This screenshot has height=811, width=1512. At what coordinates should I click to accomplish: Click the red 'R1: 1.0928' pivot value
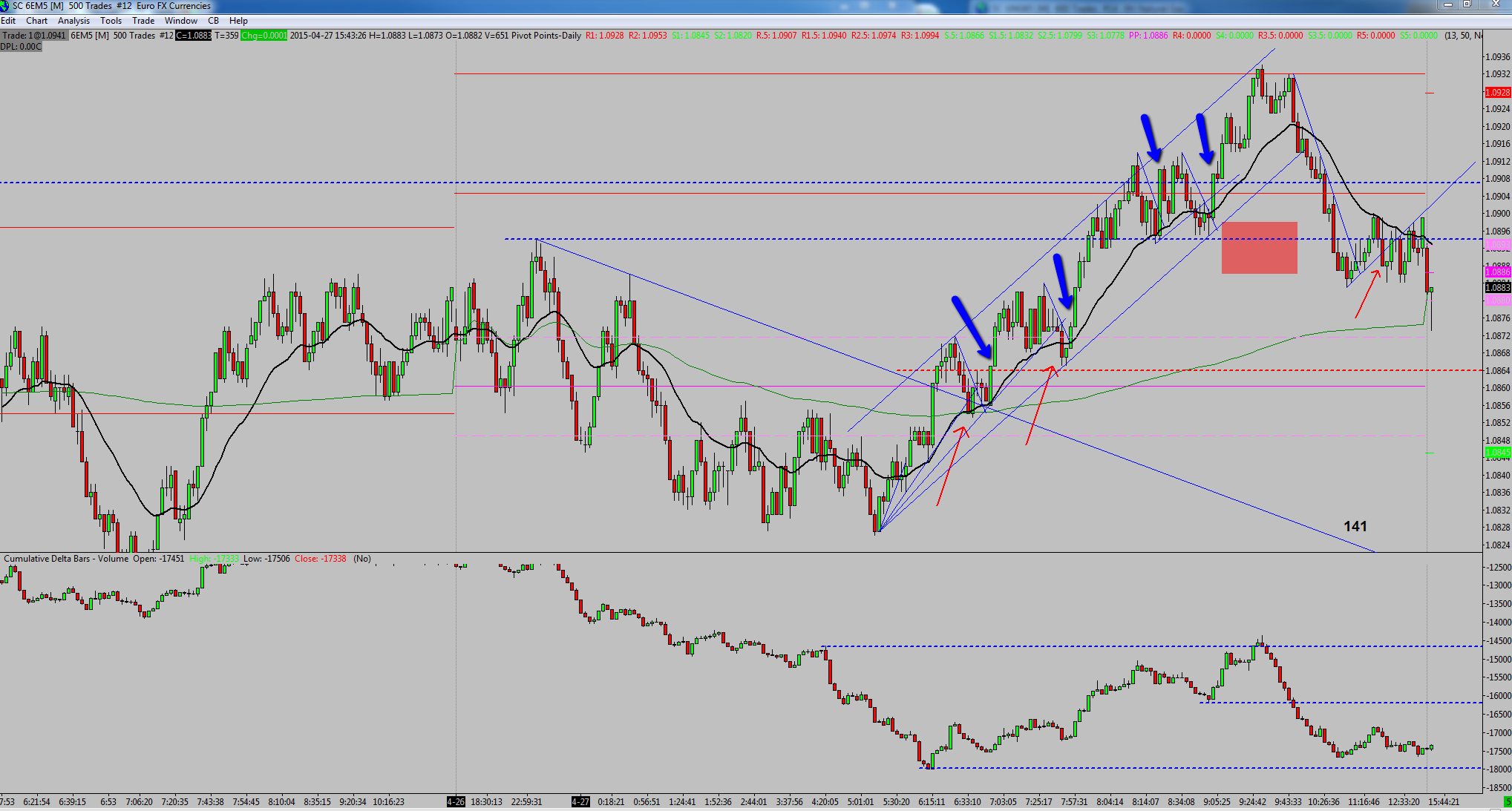point(605,36)
